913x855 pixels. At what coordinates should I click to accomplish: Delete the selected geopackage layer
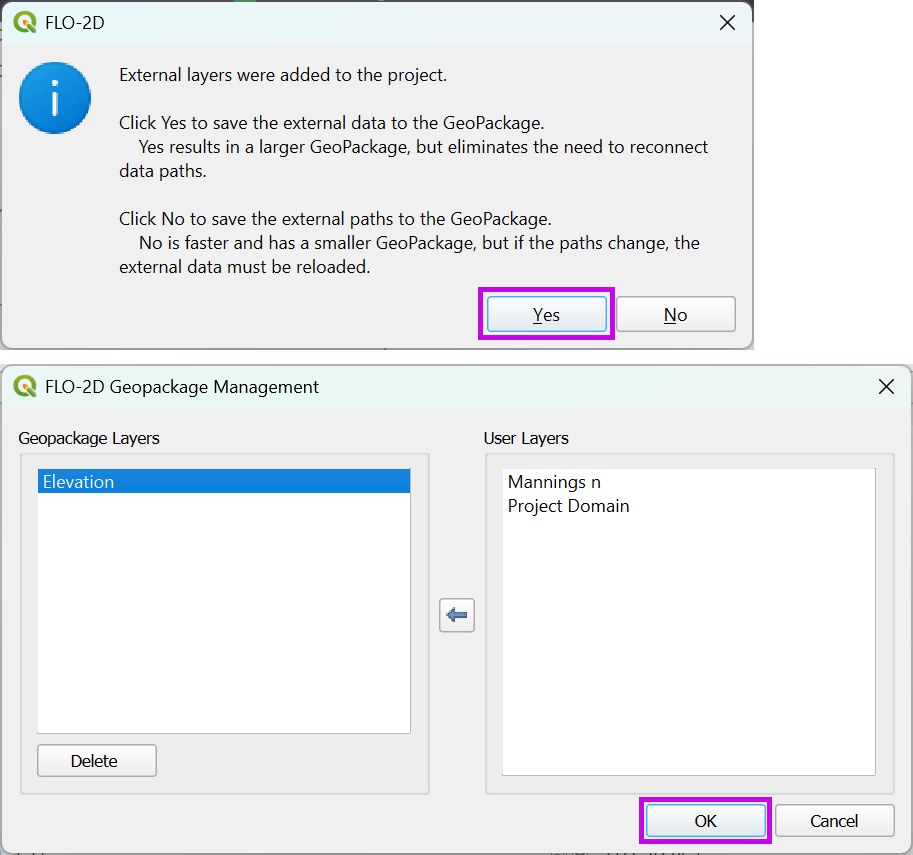tap(96, 761)
